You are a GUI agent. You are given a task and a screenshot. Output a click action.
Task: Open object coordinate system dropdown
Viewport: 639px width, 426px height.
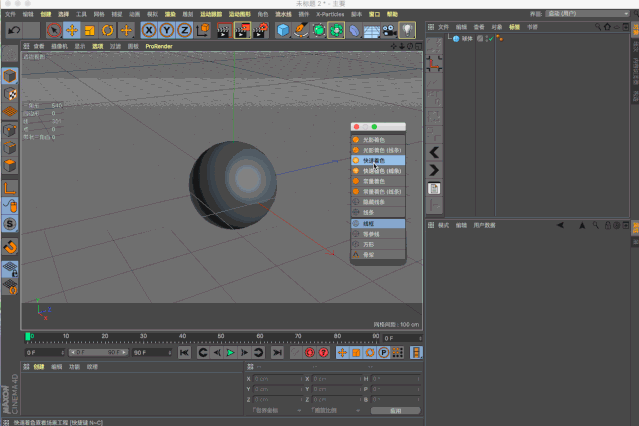[276, 411]
